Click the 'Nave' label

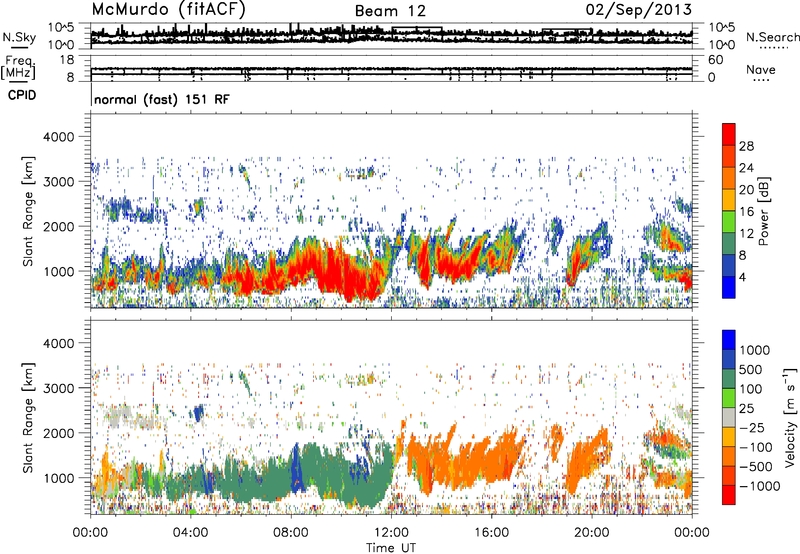(761, 69)
